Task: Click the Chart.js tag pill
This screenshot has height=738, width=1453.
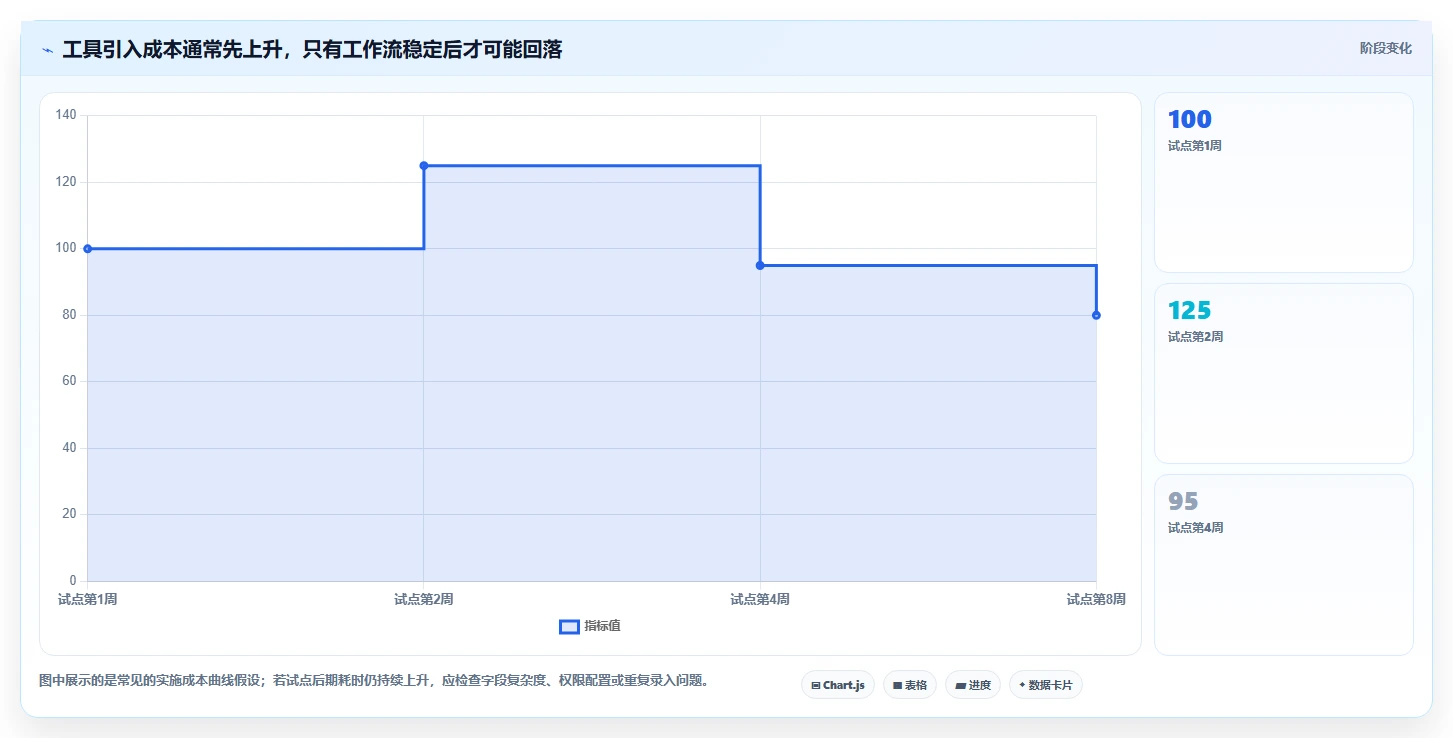Action: coord(838,685)
